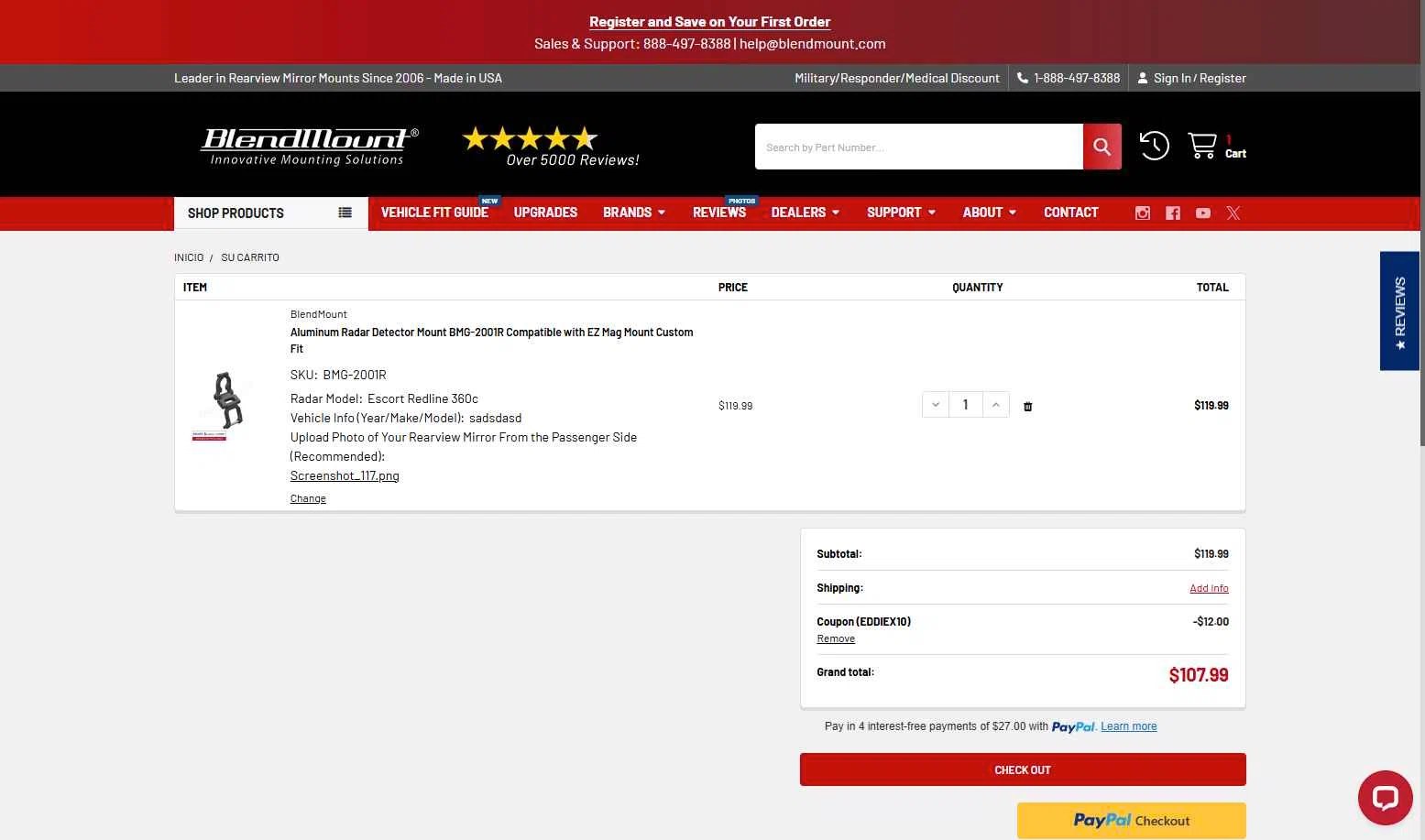The height and width of the screenshot is (840, 1425).
Task: Click the quantity field
Action: pos(965,405)
